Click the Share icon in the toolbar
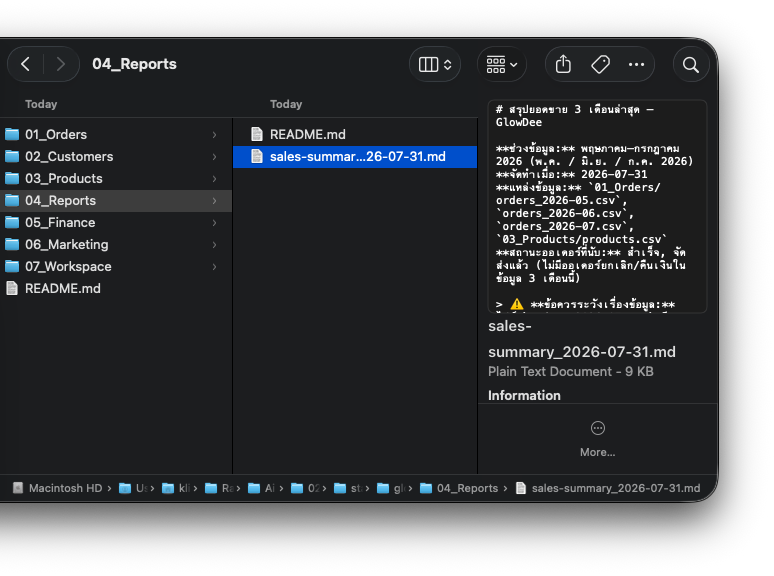The image size is (774, 576). [x=563, y=64]
